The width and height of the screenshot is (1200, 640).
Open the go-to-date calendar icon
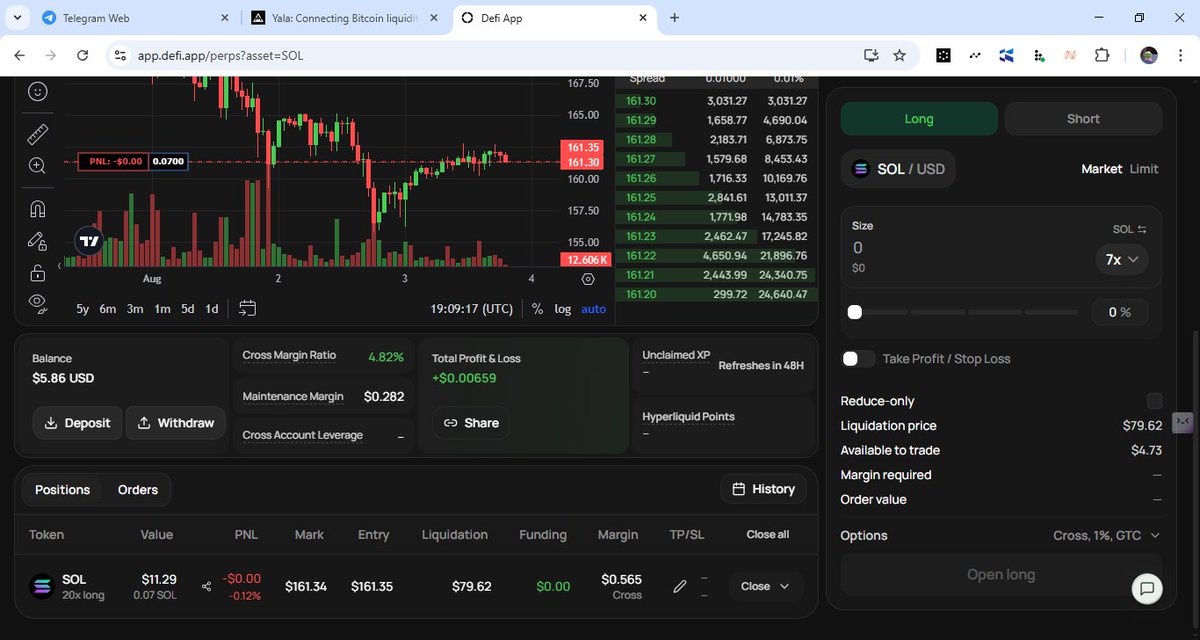click(248, 308)
